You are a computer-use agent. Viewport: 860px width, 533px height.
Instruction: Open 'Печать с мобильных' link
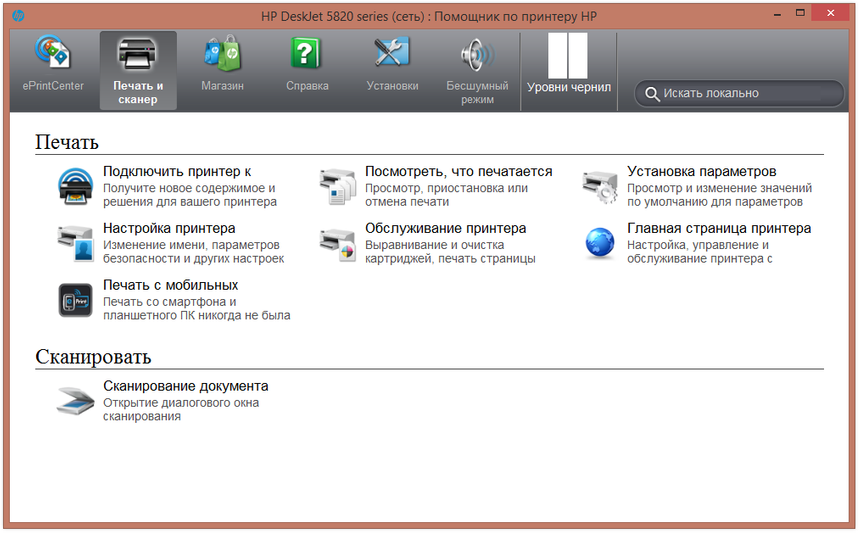tap(171, 285)
